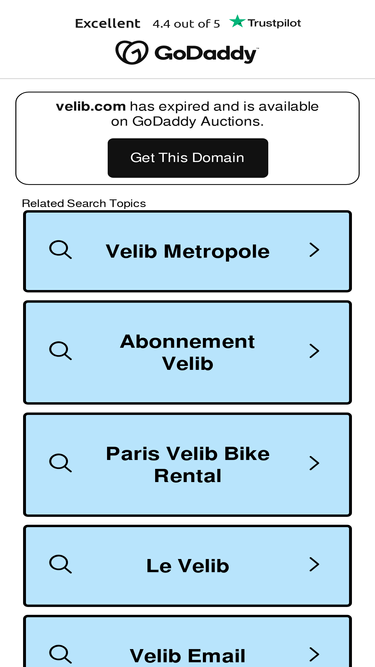375x667 pixels.
Task: Click the Trustpilot 4.4 out of 5 rating
Action: tap(186, 24)
